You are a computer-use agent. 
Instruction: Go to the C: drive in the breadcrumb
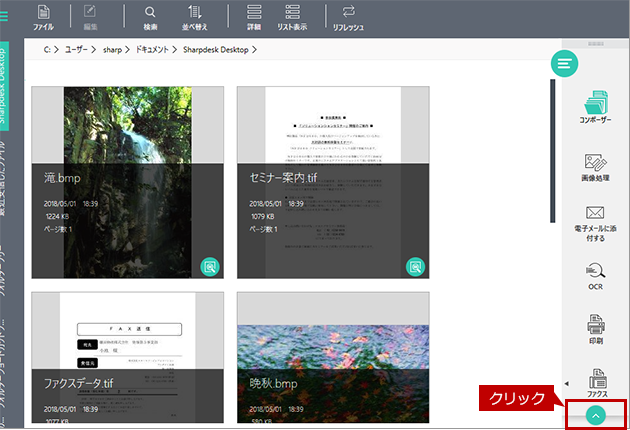(47, 49)
